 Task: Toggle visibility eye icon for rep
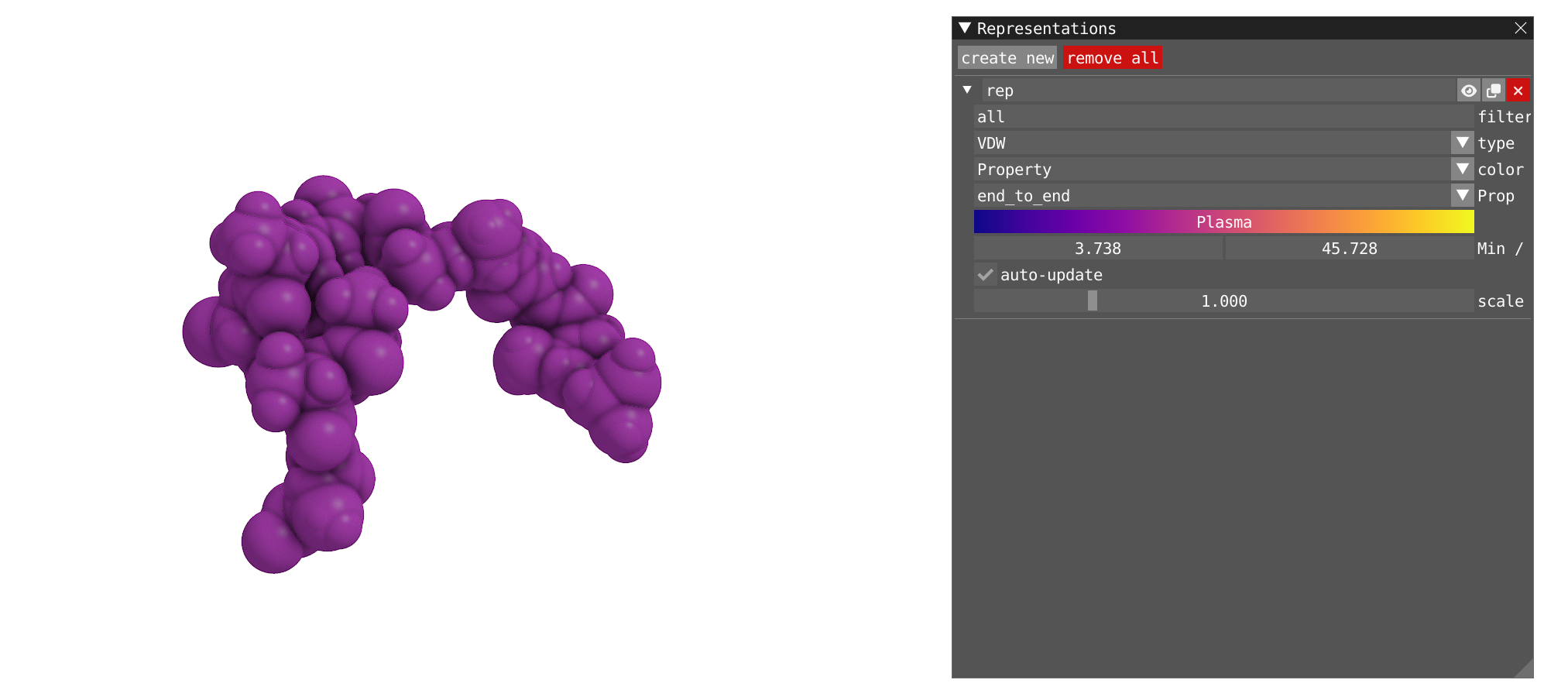click(x=1468, y=91)
